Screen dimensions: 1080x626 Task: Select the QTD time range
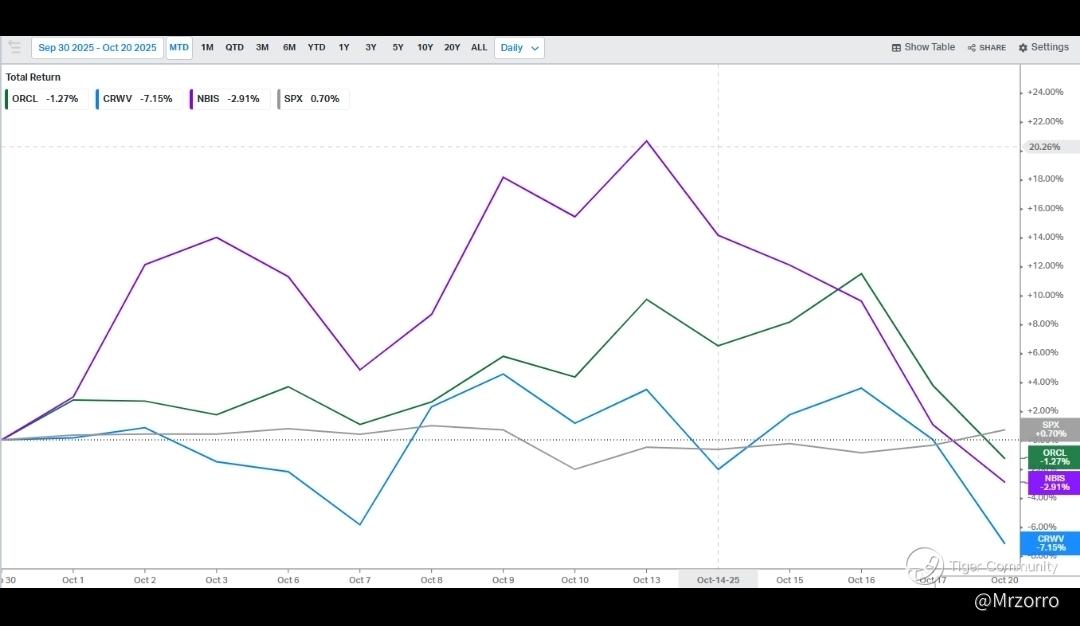(234, 48)
